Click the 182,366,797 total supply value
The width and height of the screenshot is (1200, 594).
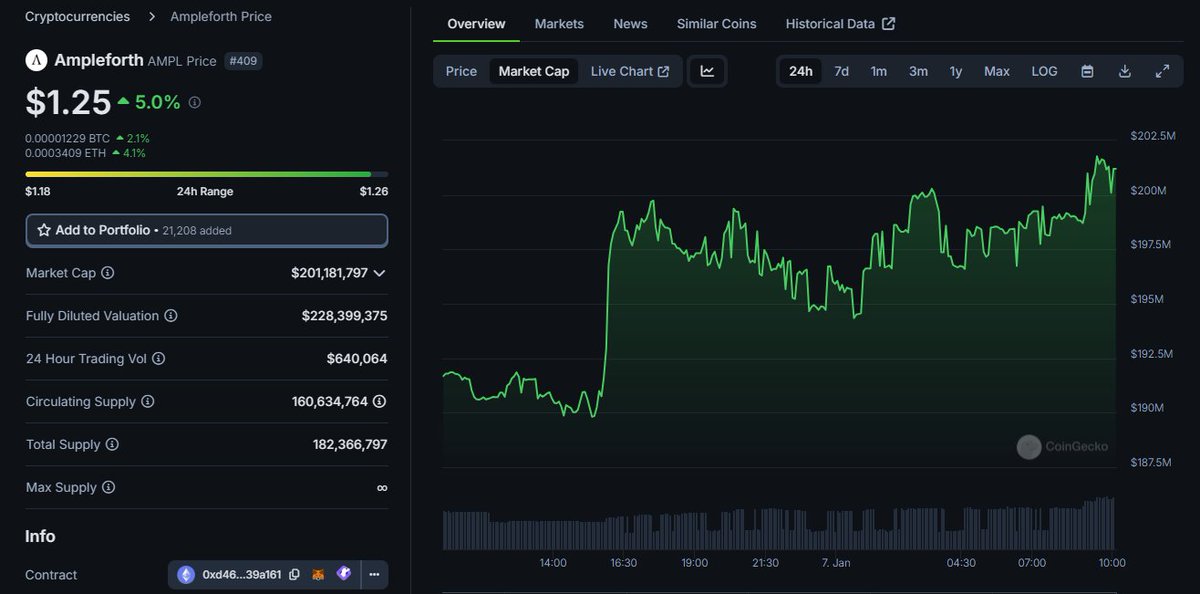[x=350, y=444]
